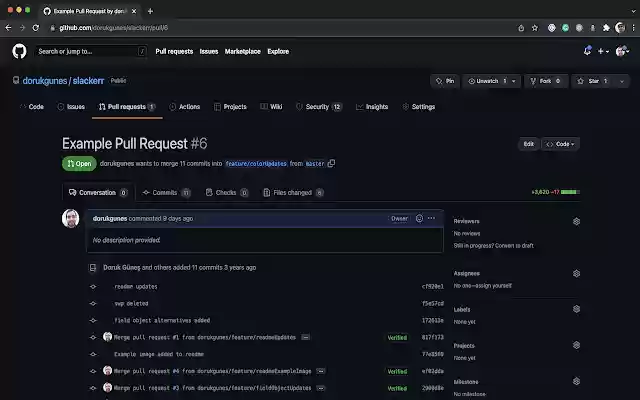Click assign yourself link
Viewport: 640px width, 400px height.
[x=495, y=285]
